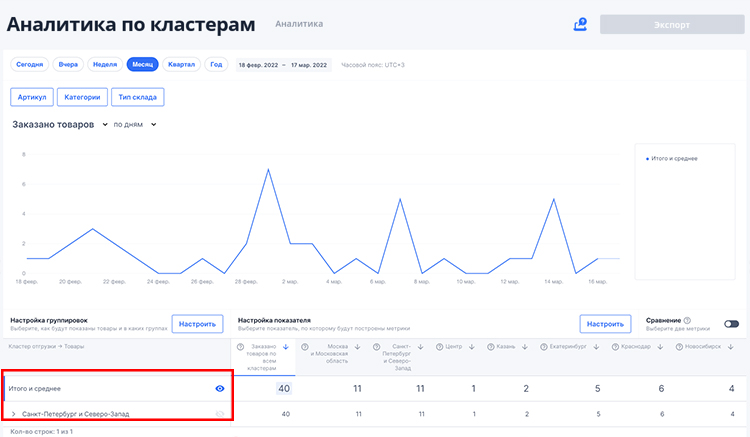Select the Месяц period tab
Screen dimensions: 750x437
coord(142,64)
